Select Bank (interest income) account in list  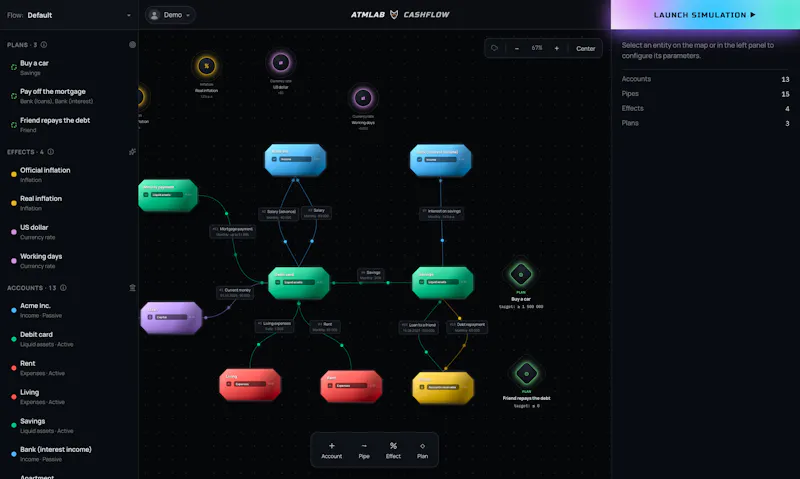coord(69,454)
